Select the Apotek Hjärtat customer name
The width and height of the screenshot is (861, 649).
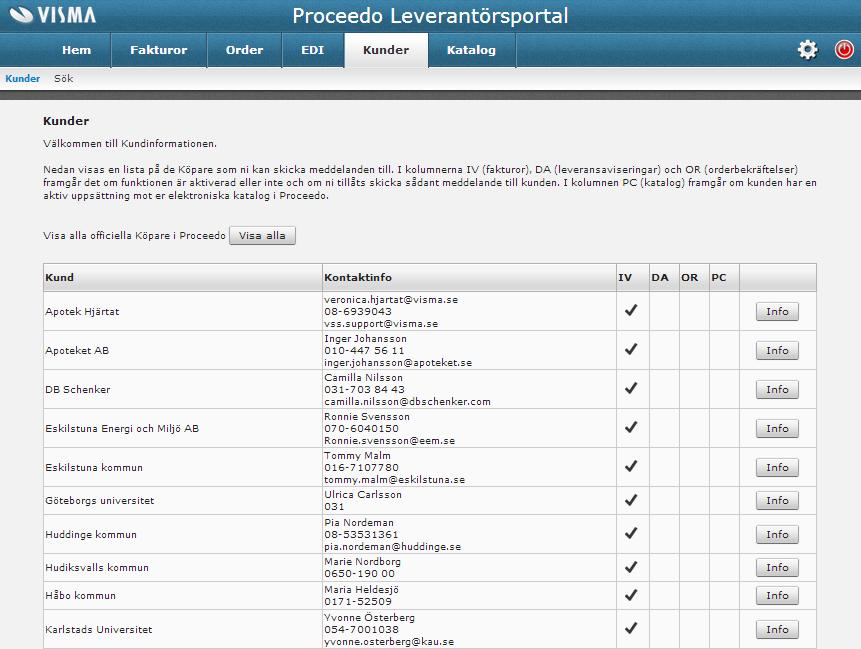click(x=82, y=311)
